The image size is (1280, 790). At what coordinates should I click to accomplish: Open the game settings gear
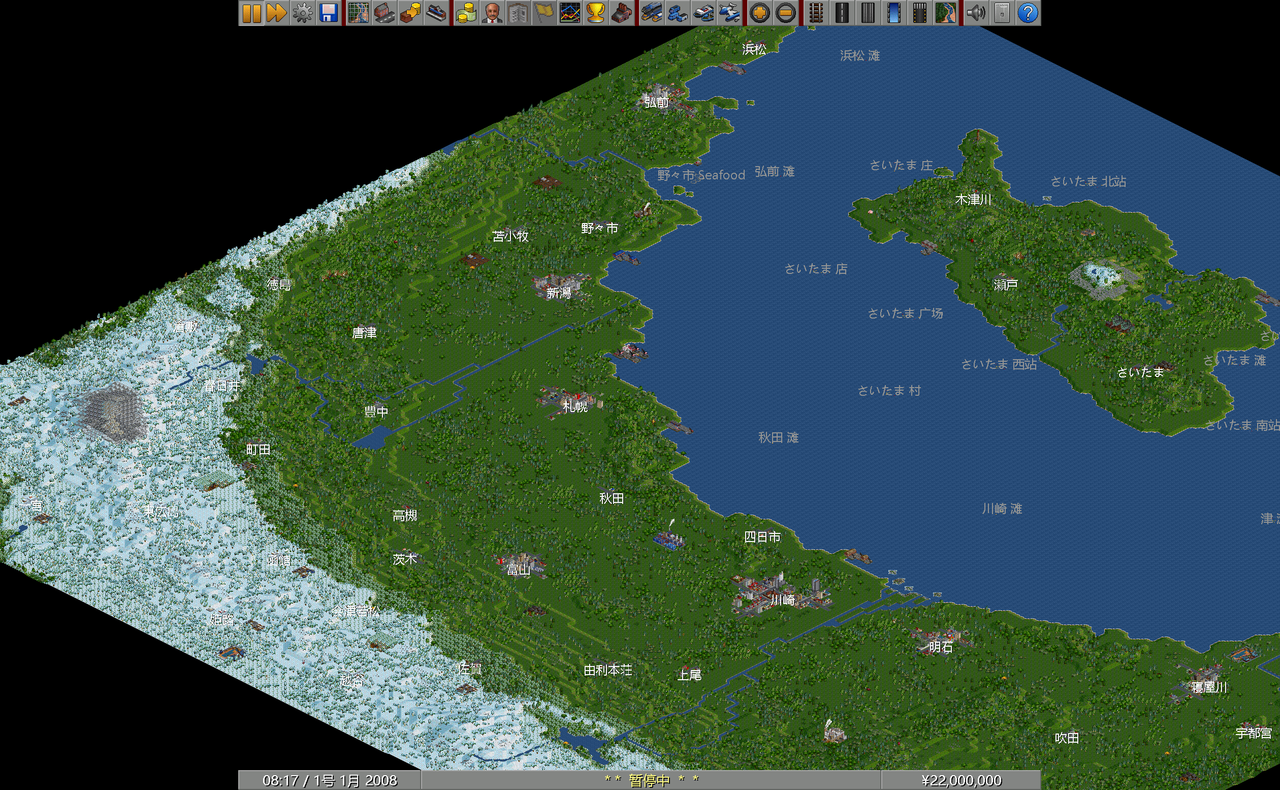coord(302,13)
